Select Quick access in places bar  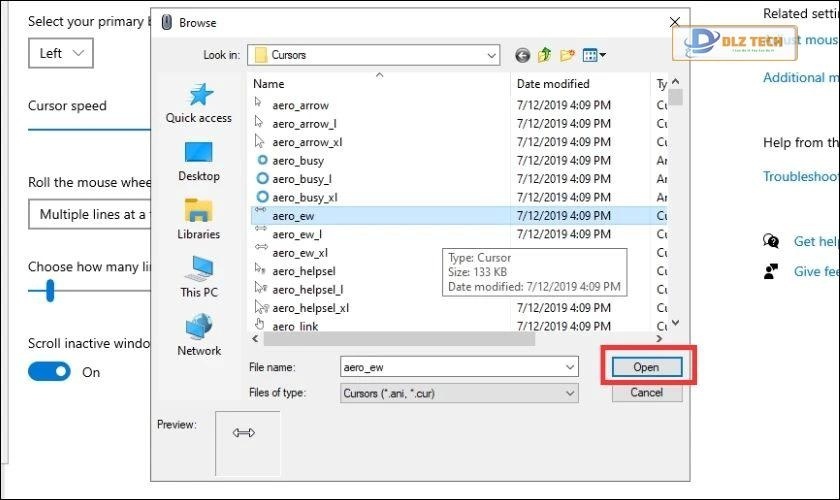tap(199, 104)
